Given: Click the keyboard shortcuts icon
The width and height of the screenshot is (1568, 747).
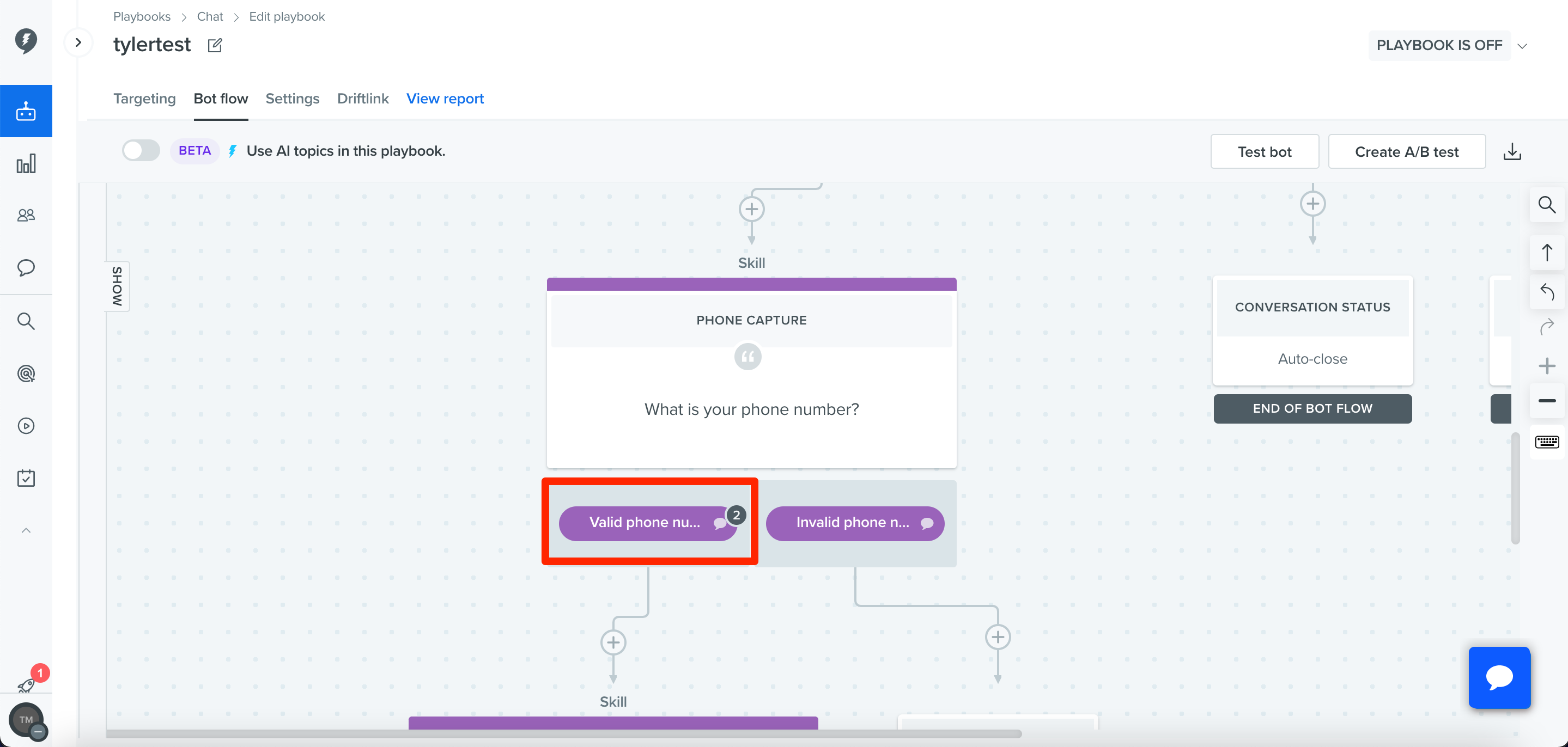Looking at the screenshot, I should click(x=1547, y=442).
